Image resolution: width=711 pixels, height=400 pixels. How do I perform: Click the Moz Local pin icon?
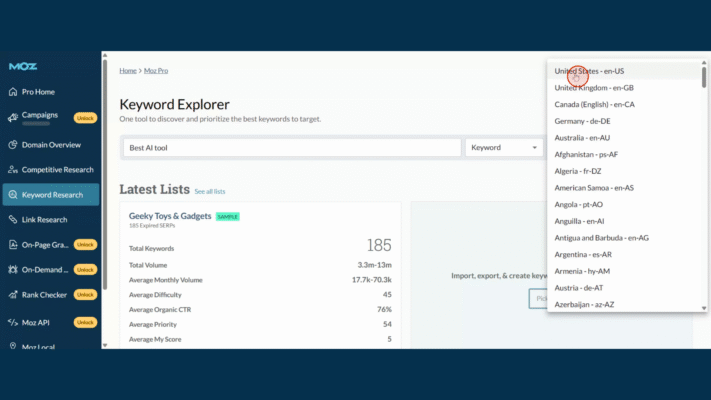click(13, 346)
